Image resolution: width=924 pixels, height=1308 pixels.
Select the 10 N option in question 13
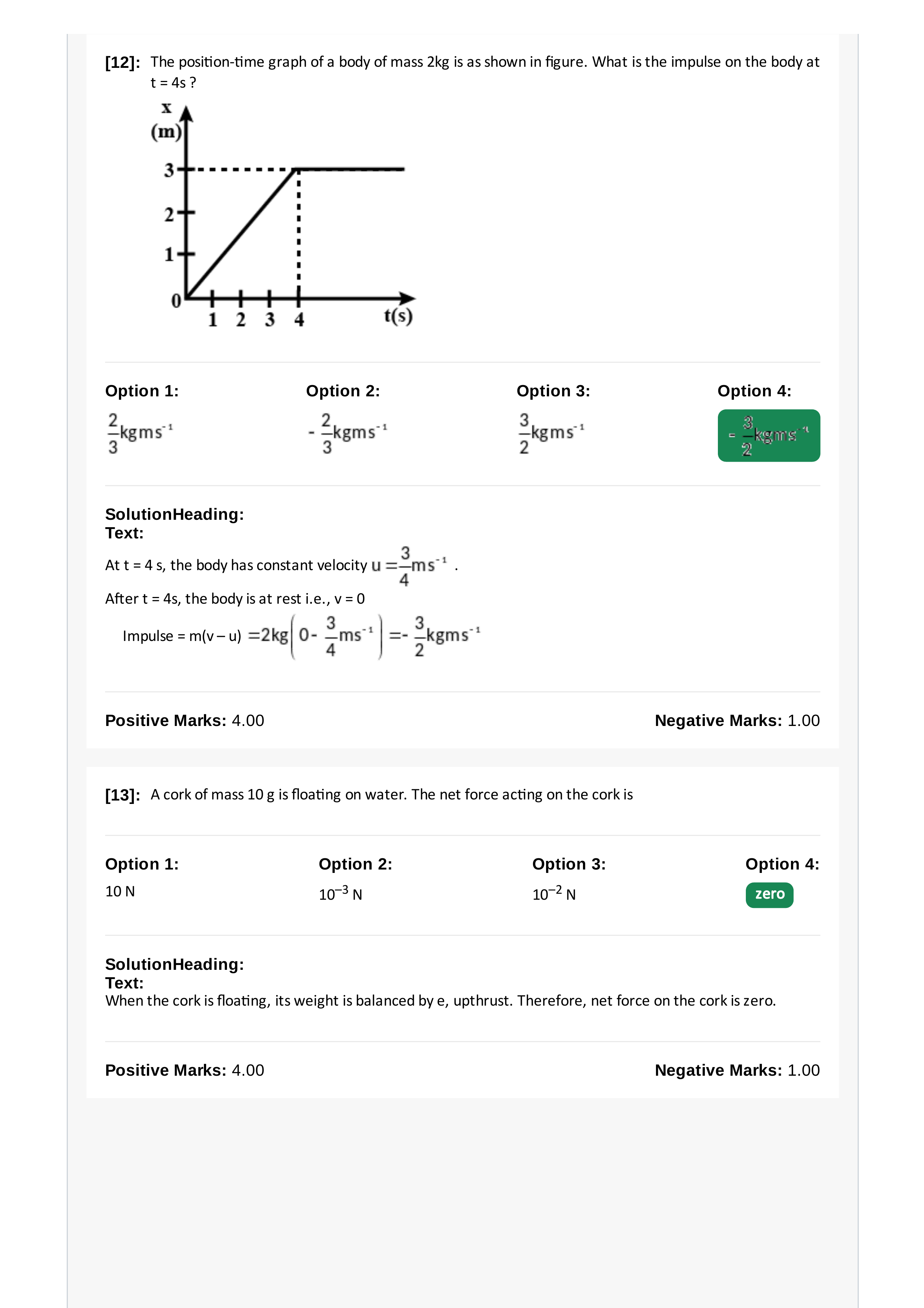[x=120, y=892]
